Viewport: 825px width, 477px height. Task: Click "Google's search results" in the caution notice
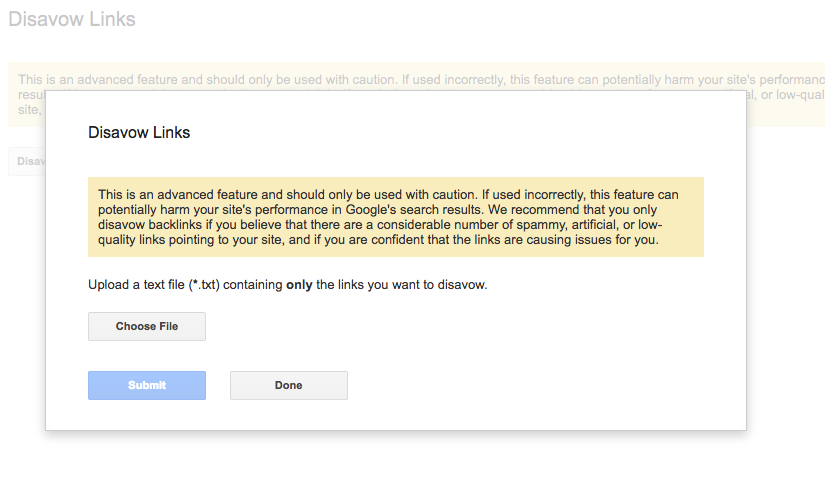click(x=414, y=210)
